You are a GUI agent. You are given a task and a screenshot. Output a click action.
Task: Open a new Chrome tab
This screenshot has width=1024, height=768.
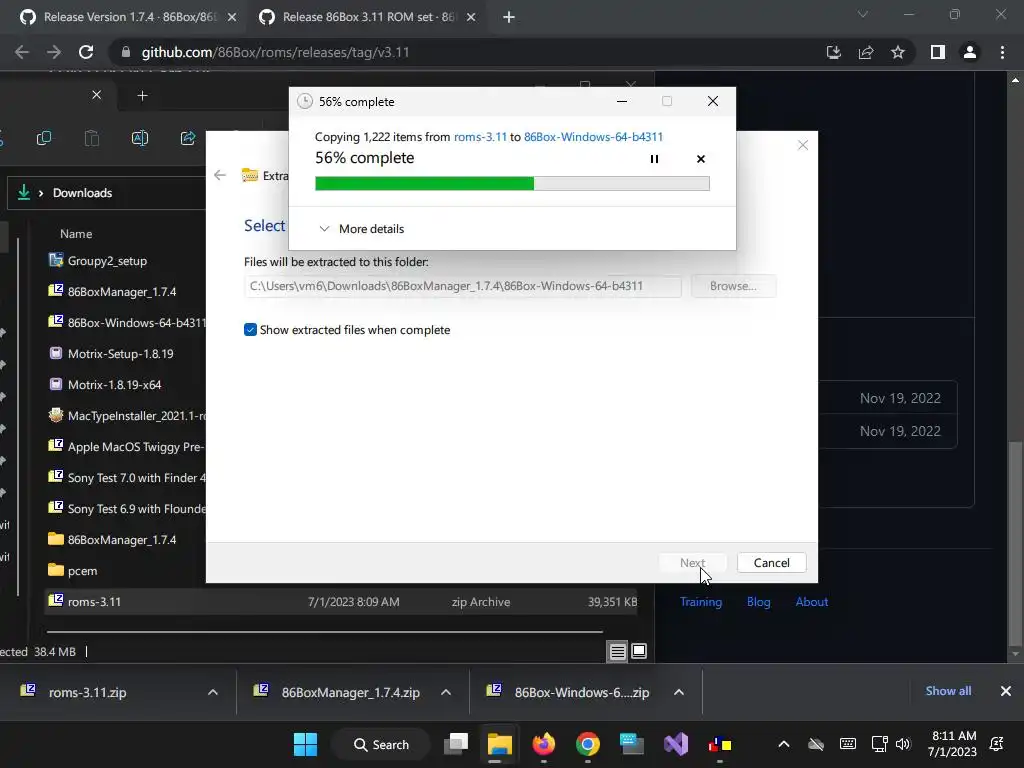coord(509,17)
